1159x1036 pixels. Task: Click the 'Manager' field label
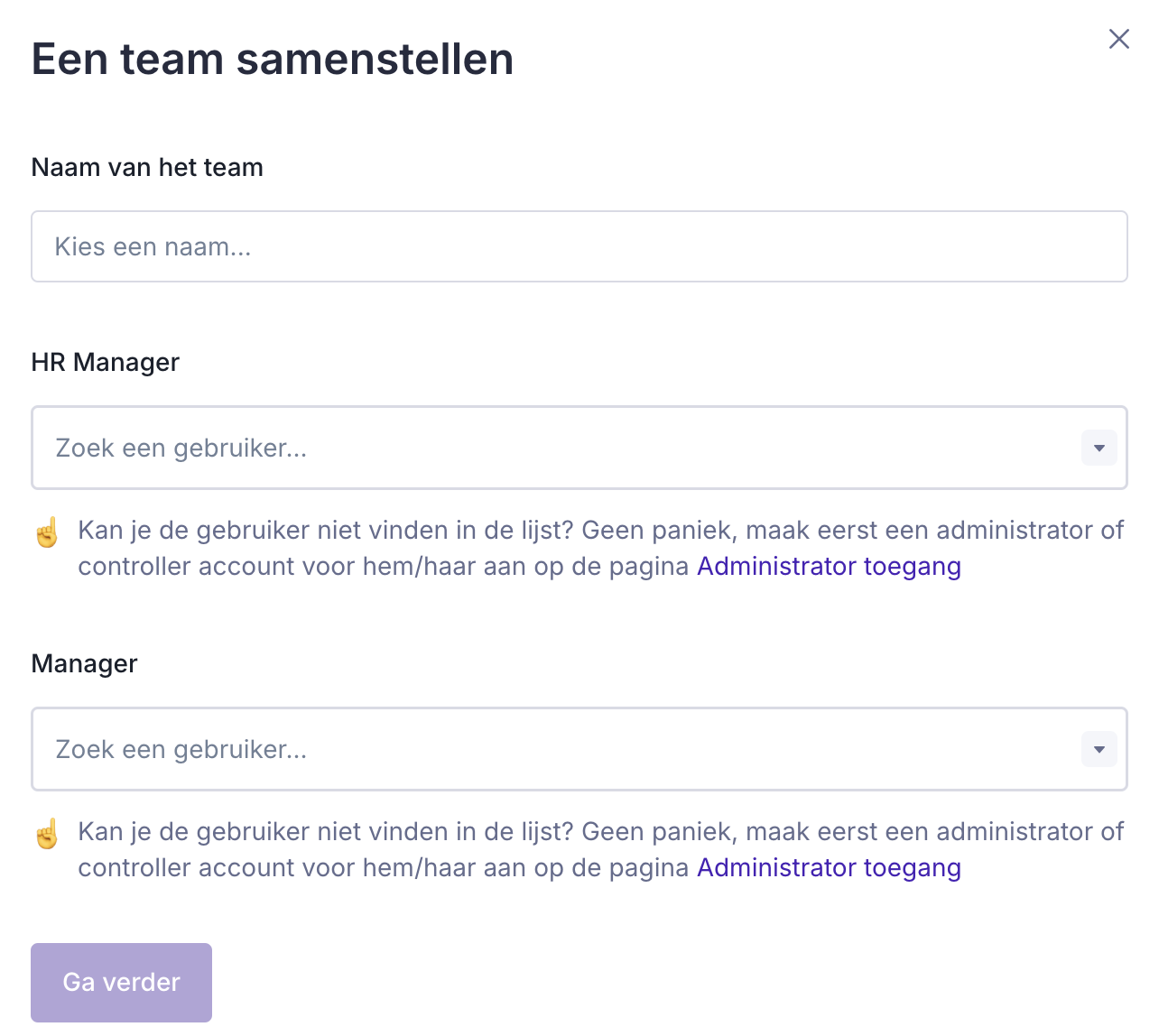point(84,664)
